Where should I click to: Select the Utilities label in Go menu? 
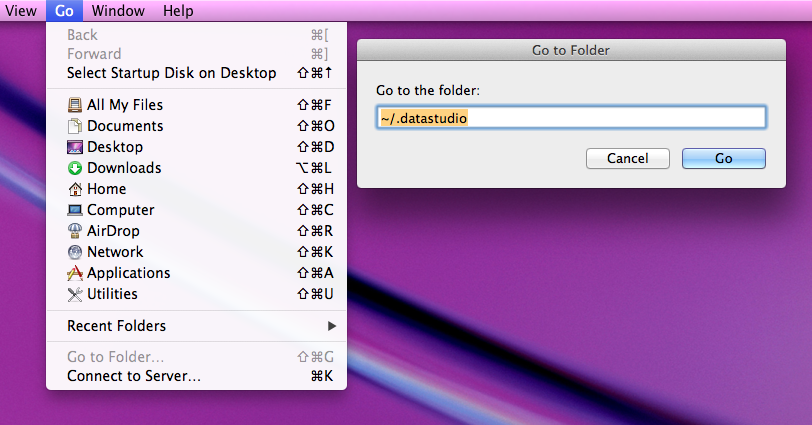click(112, 294)
